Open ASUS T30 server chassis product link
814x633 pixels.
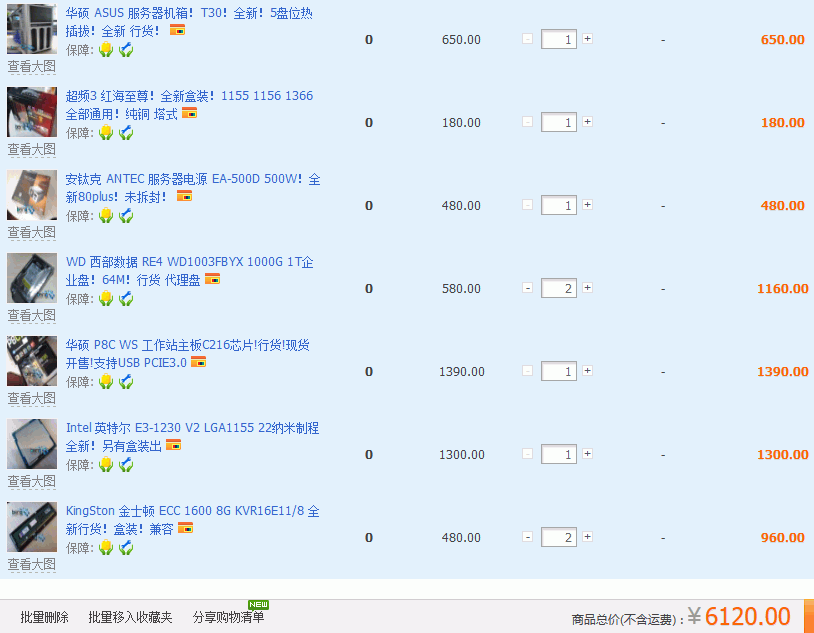pyautogui.click(x=189, y=22)
